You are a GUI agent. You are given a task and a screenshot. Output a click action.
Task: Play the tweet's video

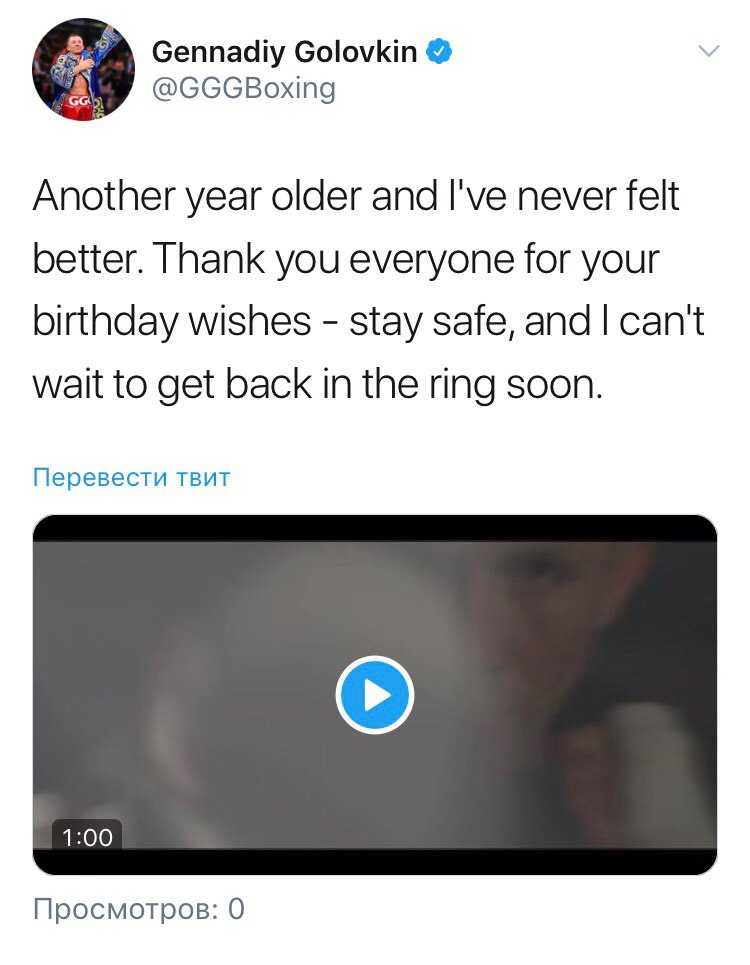coord(375,695)
